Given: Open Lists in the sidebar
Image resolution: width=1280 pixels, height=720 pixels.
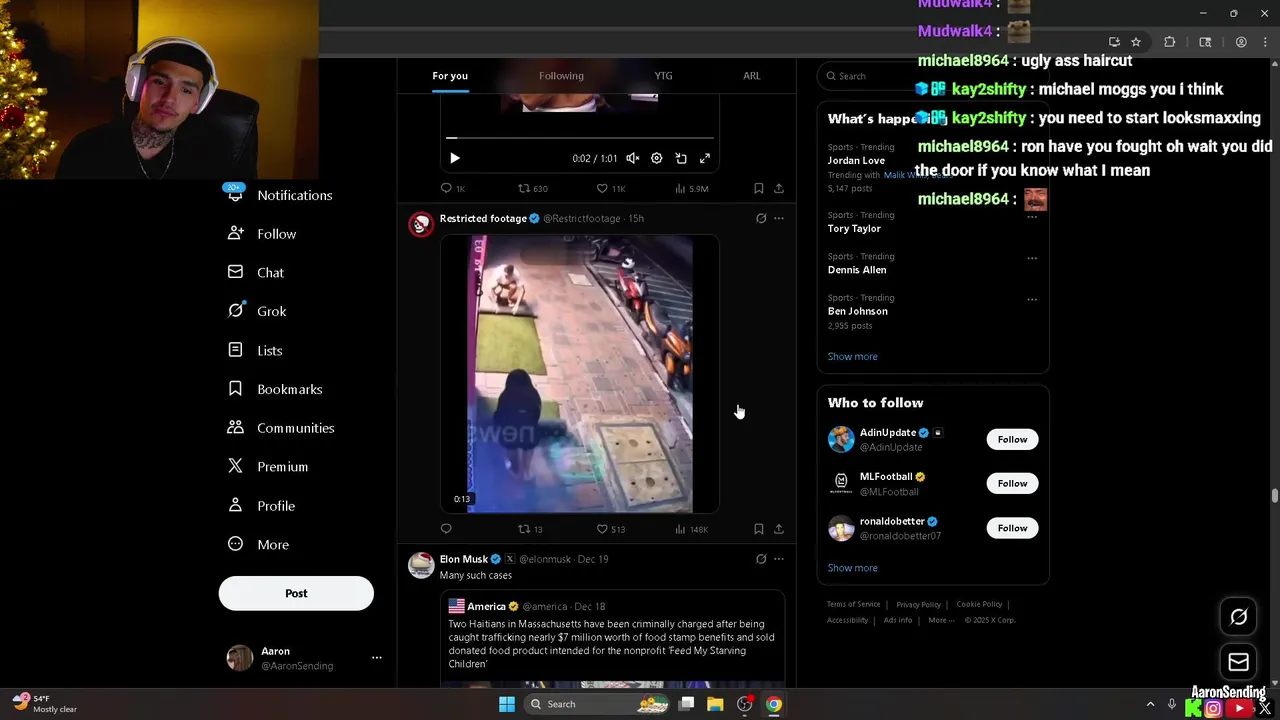Looking at the screenshot, I should [x=256, y=350].
